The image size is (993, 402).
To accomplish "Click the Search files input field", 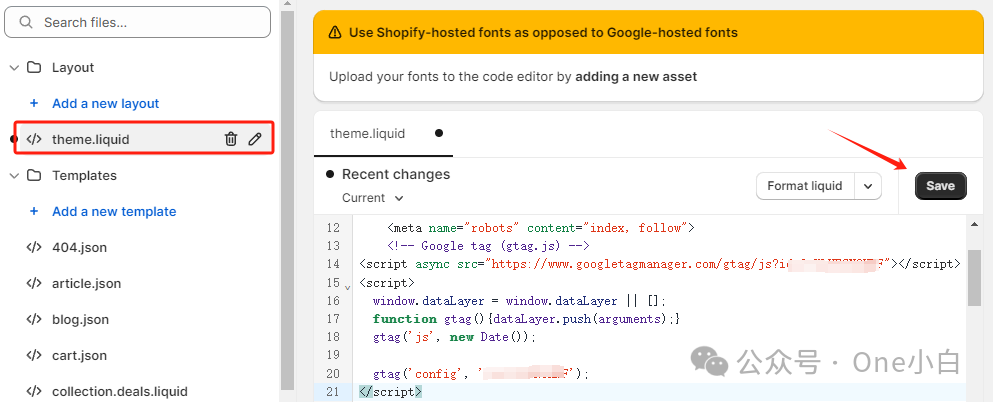I will pyautogui.click(x=137, y=22).
